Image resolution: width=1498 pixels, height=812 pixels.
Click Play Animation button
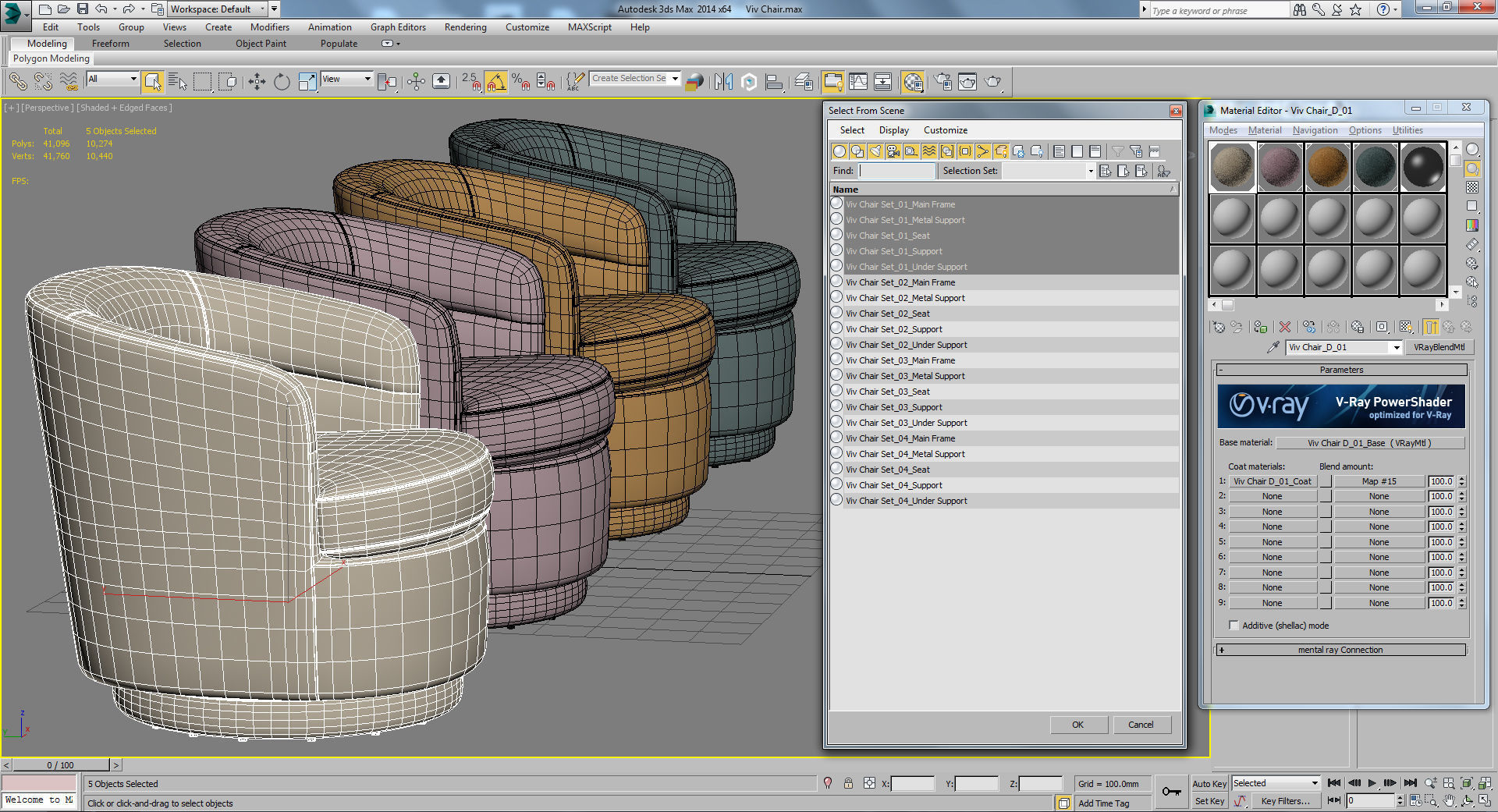tap(1372, 783)
